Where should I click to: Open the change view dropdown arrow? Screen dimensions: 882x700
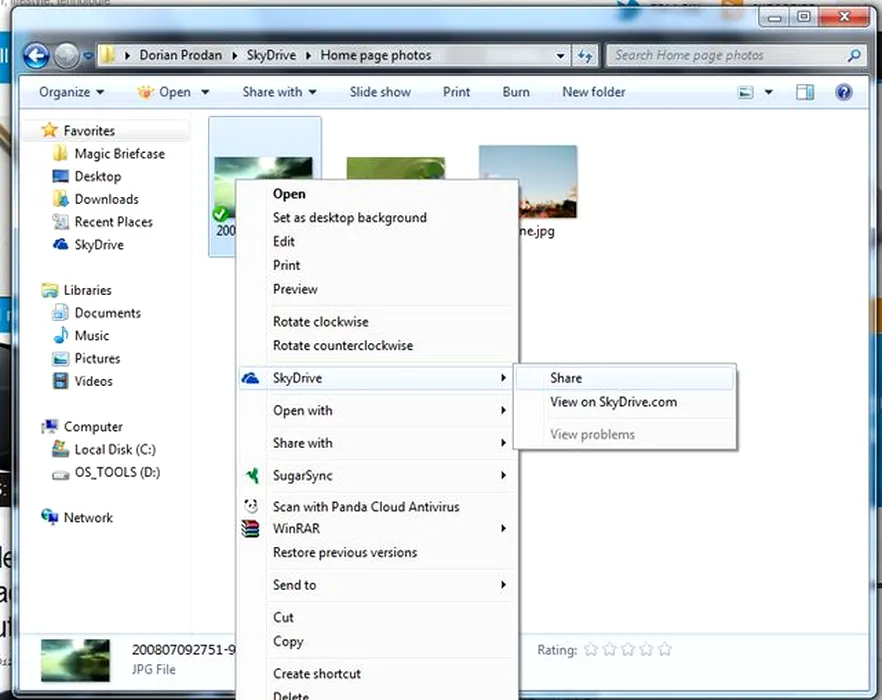point(769,92)
